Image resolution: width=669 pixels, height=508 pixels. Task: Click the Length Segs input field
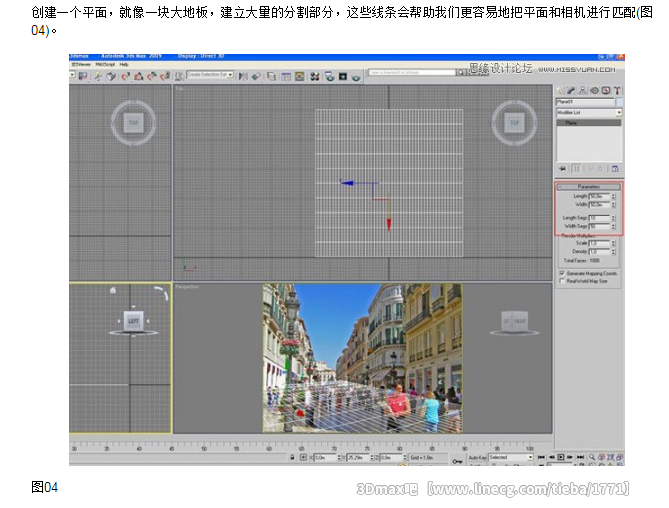[x=599, y=218]
